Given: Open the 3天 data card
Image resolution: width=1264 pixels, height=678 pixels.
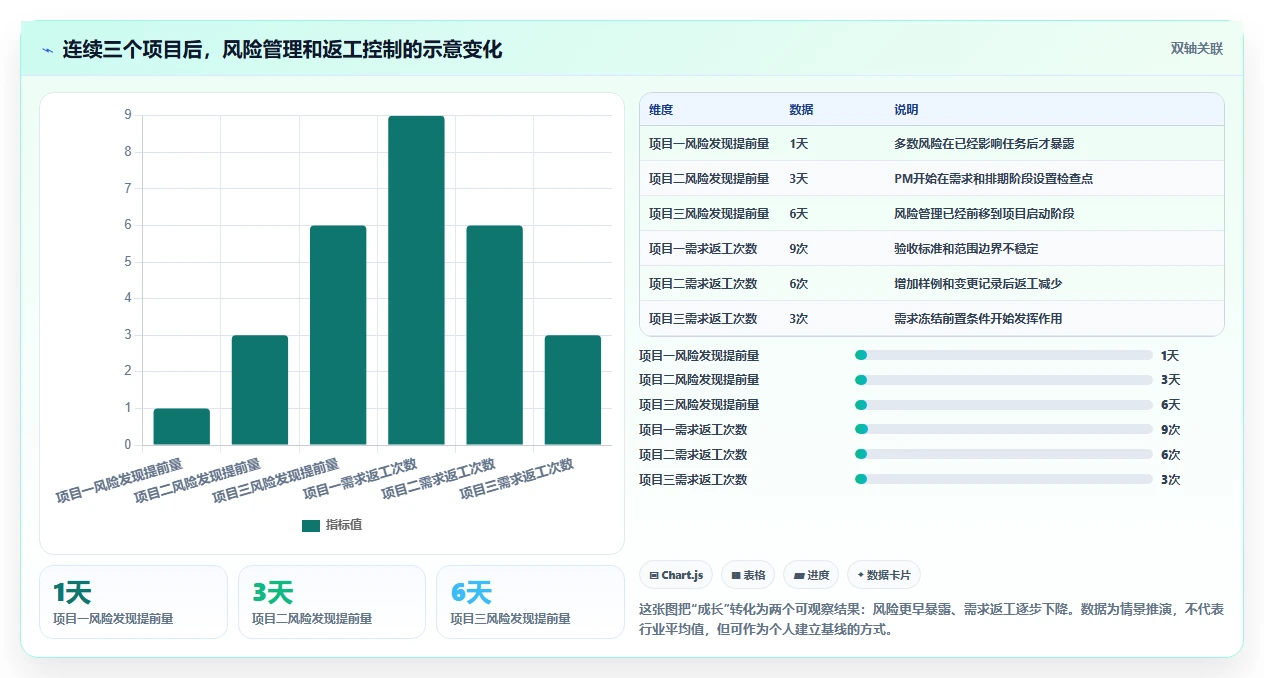Looking at the screenshot, I should coord(332,602).
